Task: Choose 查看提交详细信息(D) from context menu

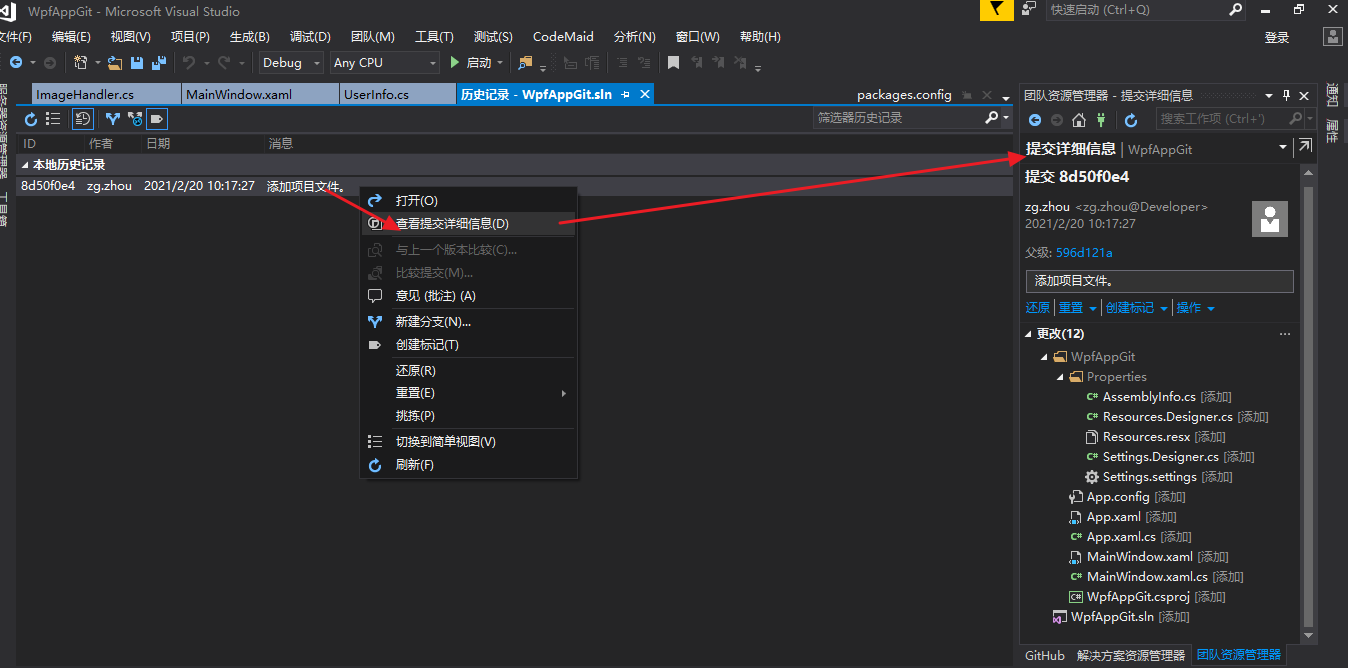Action: [468, 223]
